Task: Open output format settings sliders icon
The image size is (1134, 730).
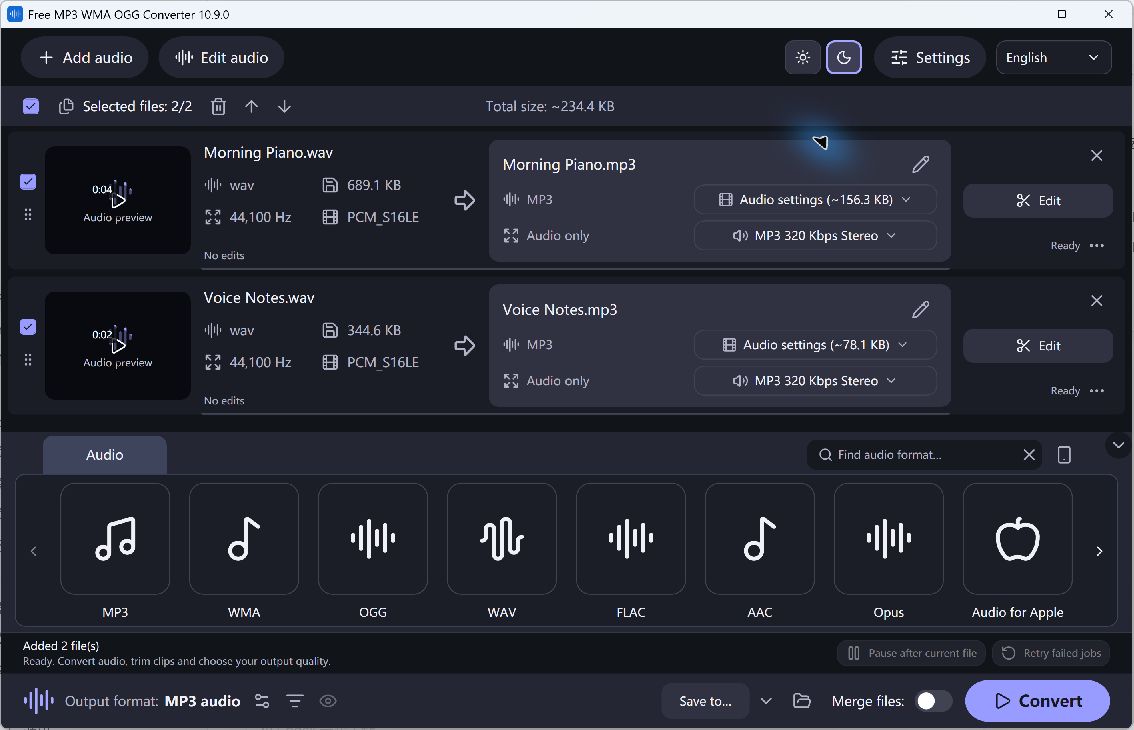Action: tap(262, 700)
